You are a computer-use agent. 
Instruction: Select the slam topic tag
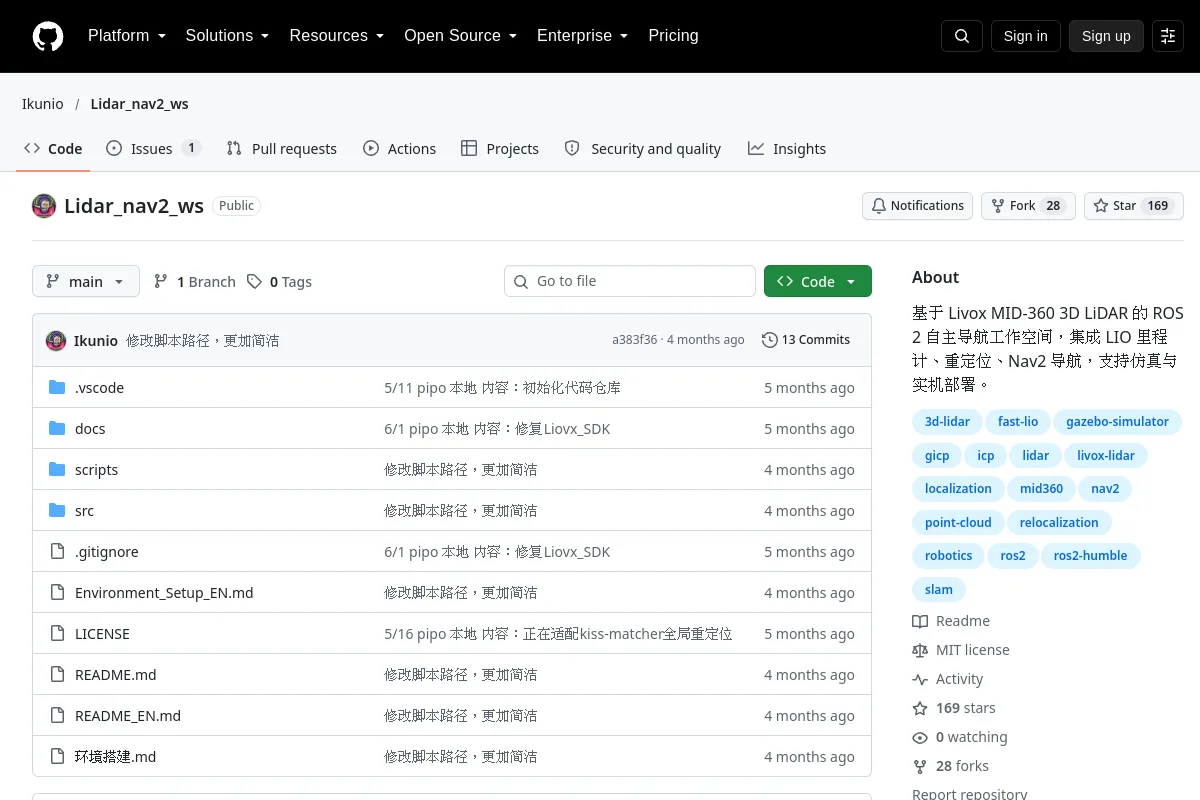coord(939,590)
